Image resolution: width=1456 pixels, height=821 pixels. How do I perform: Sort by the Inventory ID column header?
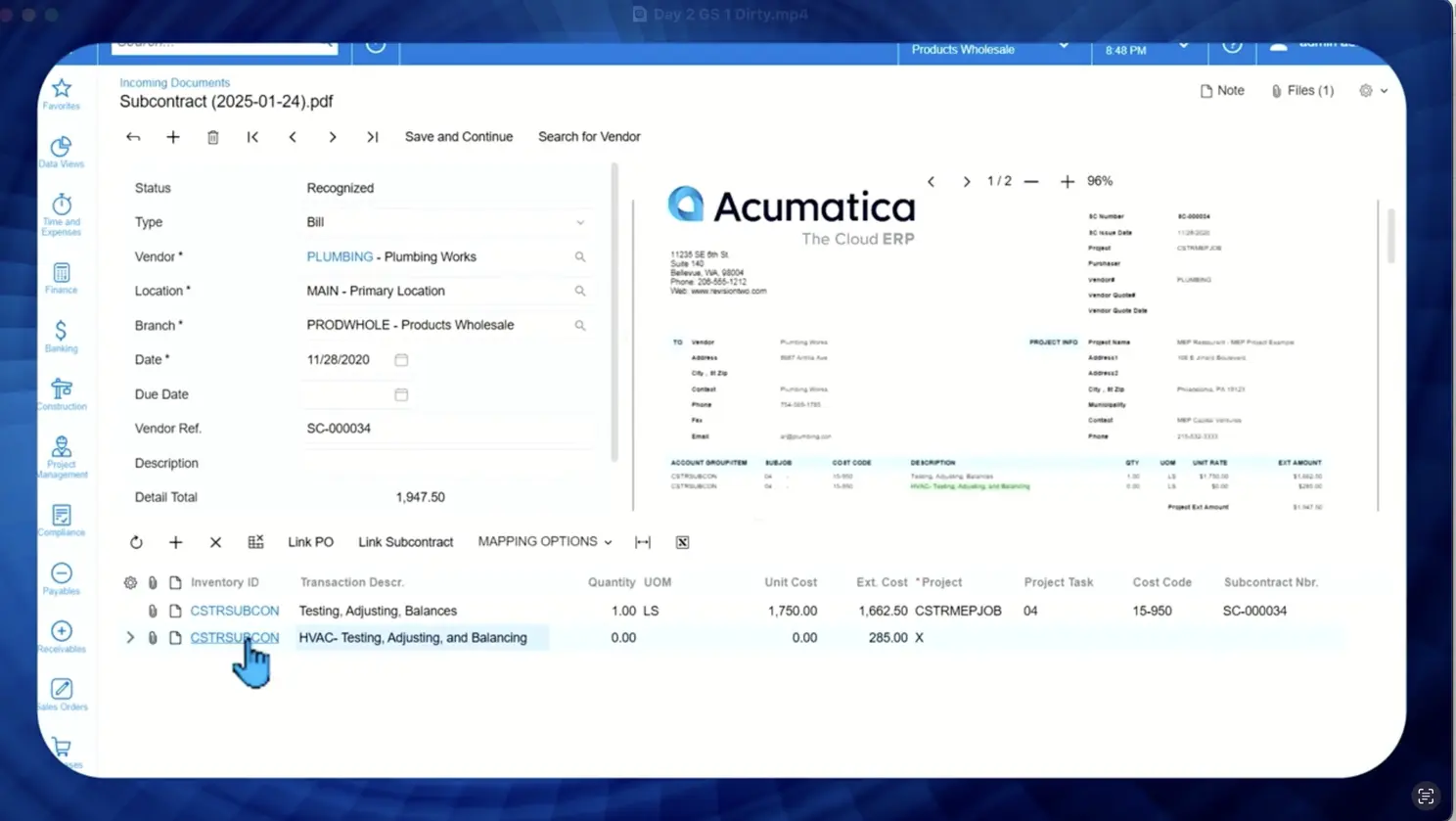[224, 582]
